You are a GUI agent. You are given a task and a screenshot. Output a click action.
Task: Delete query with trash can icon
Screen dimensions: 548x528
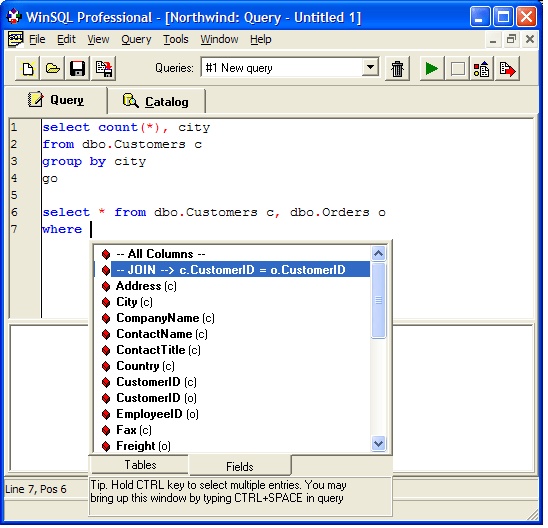click(x=397, y=68)
